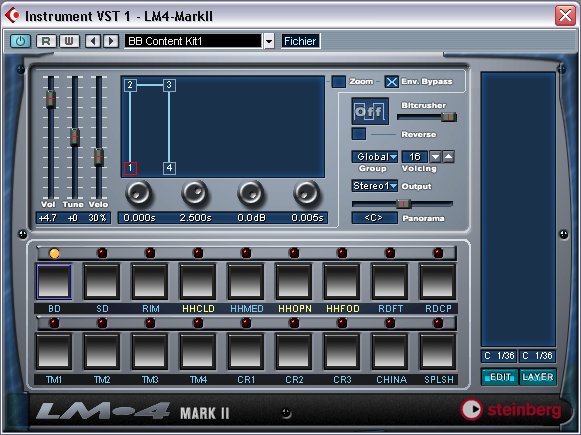Trigger the RDFT drum pad
This screenshot has height=435, width=581.
tap(389, 281)
